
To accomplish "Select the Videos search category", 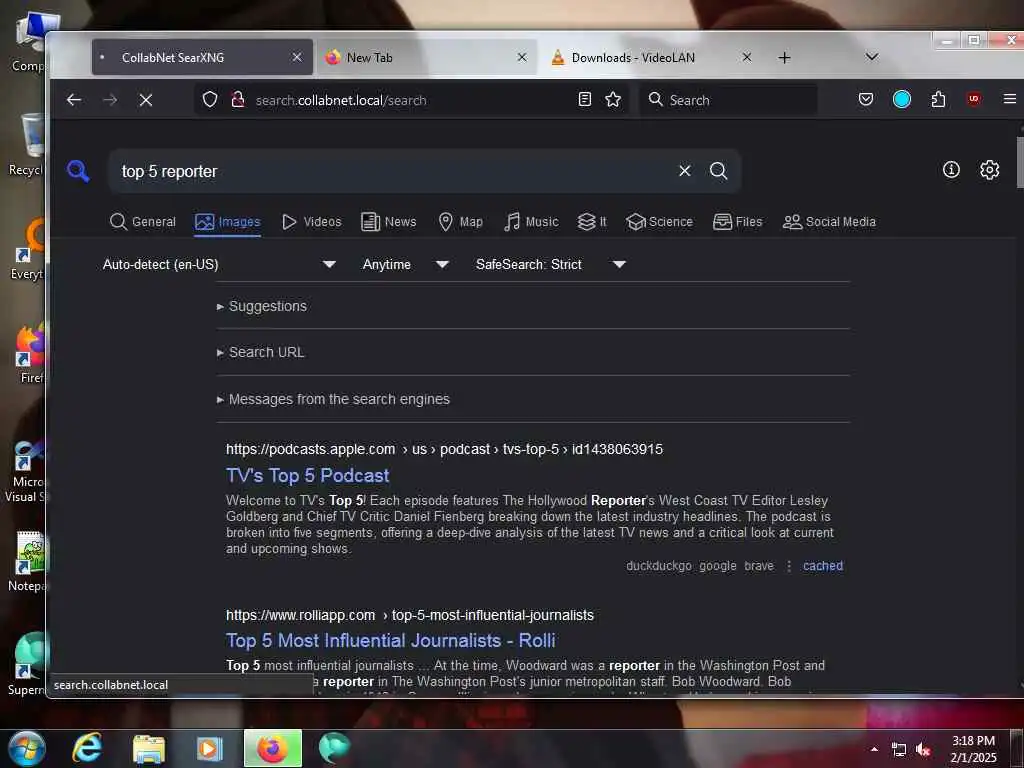I will 312,222.
